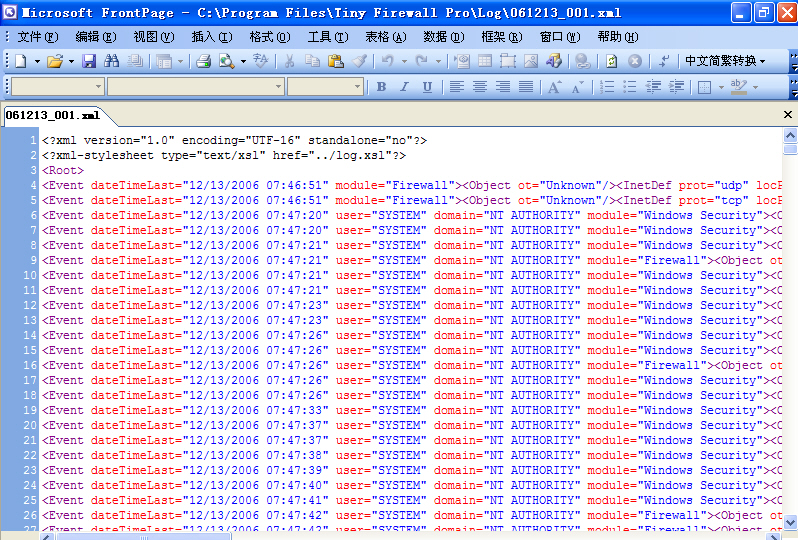Click the Toggle pane icon
The height and width of the screenshot is (540, 798).
[x=164, y=62]
